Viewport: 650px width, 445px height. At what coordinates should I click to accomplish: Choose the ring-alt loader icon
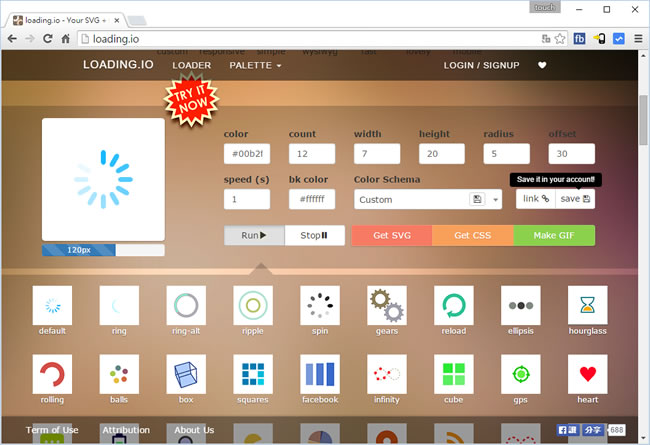tap(186, 305)
